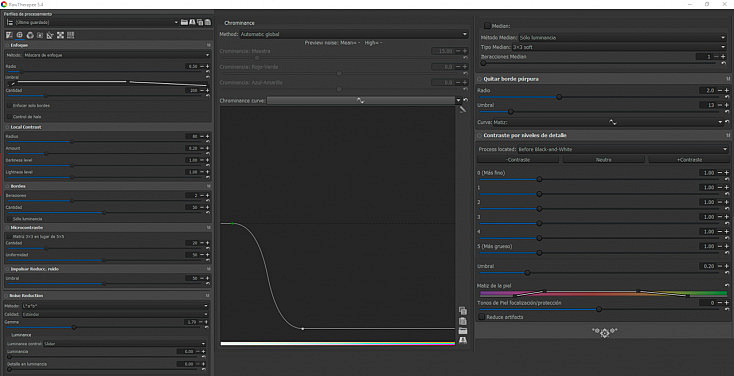This screenshot has height=376, width=734.
Task: Increase Enfoque Radio value with plus
Action: tap(207, 66)
